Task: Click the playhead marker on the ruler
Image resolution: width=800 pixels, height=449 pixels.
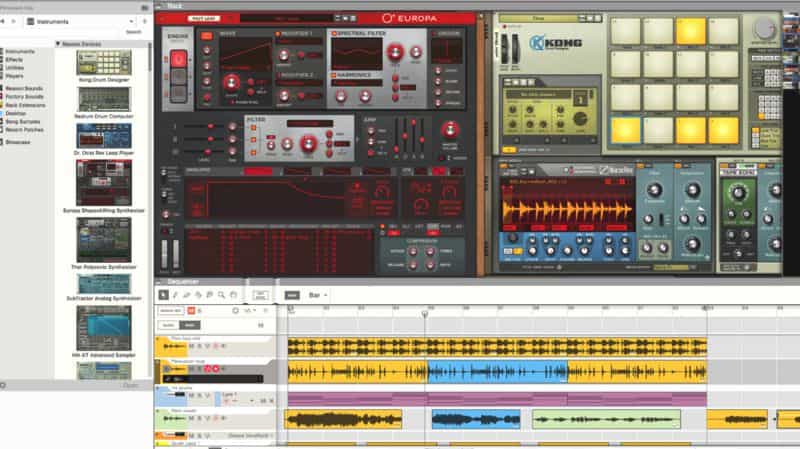Action: coord(425,314)
